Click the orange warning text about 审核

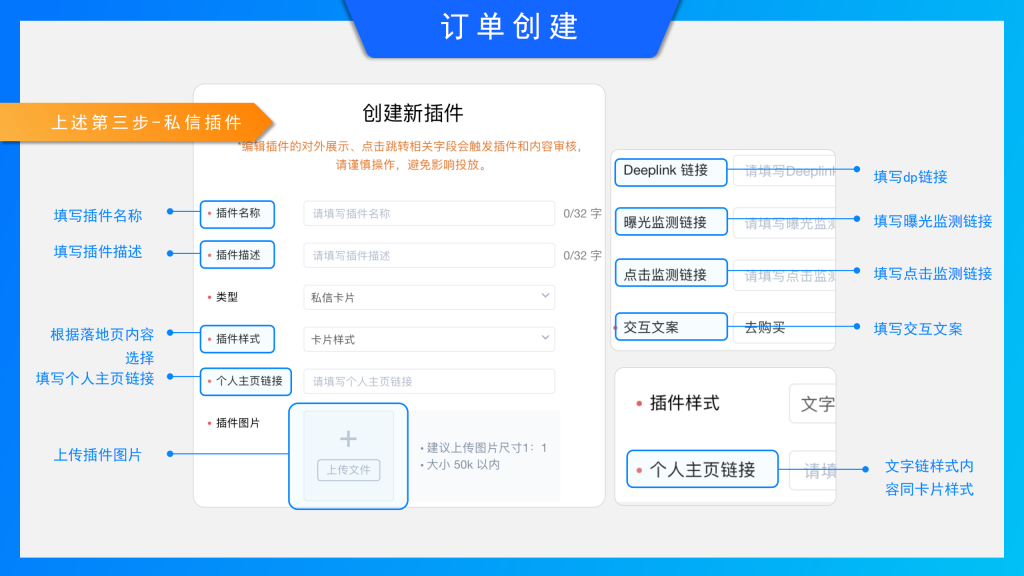click(x=411, y=155)
